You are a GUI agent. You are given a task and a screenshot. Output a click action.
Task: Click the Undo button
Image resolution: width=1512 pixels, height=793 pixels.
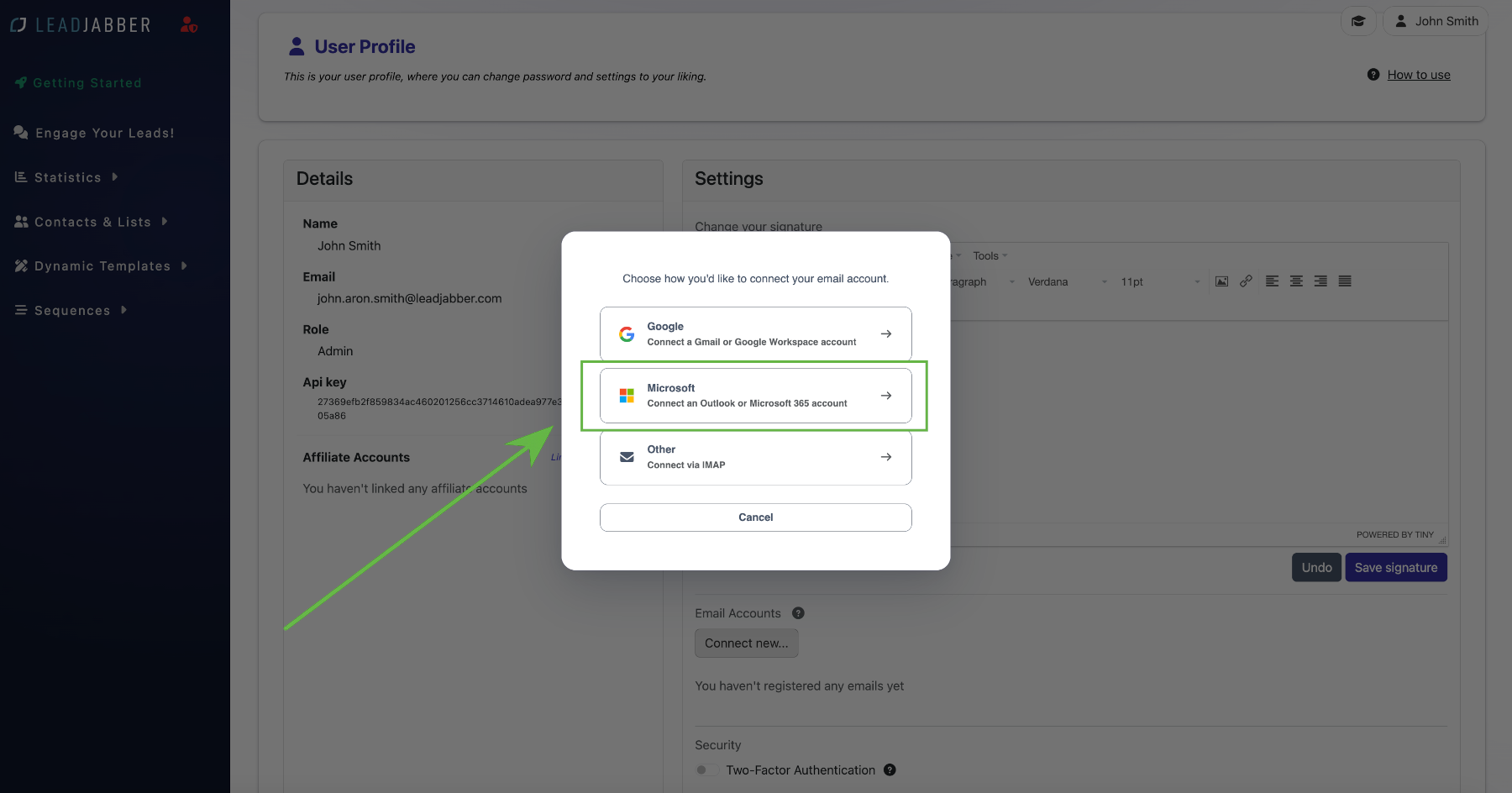coord(1316,567)
